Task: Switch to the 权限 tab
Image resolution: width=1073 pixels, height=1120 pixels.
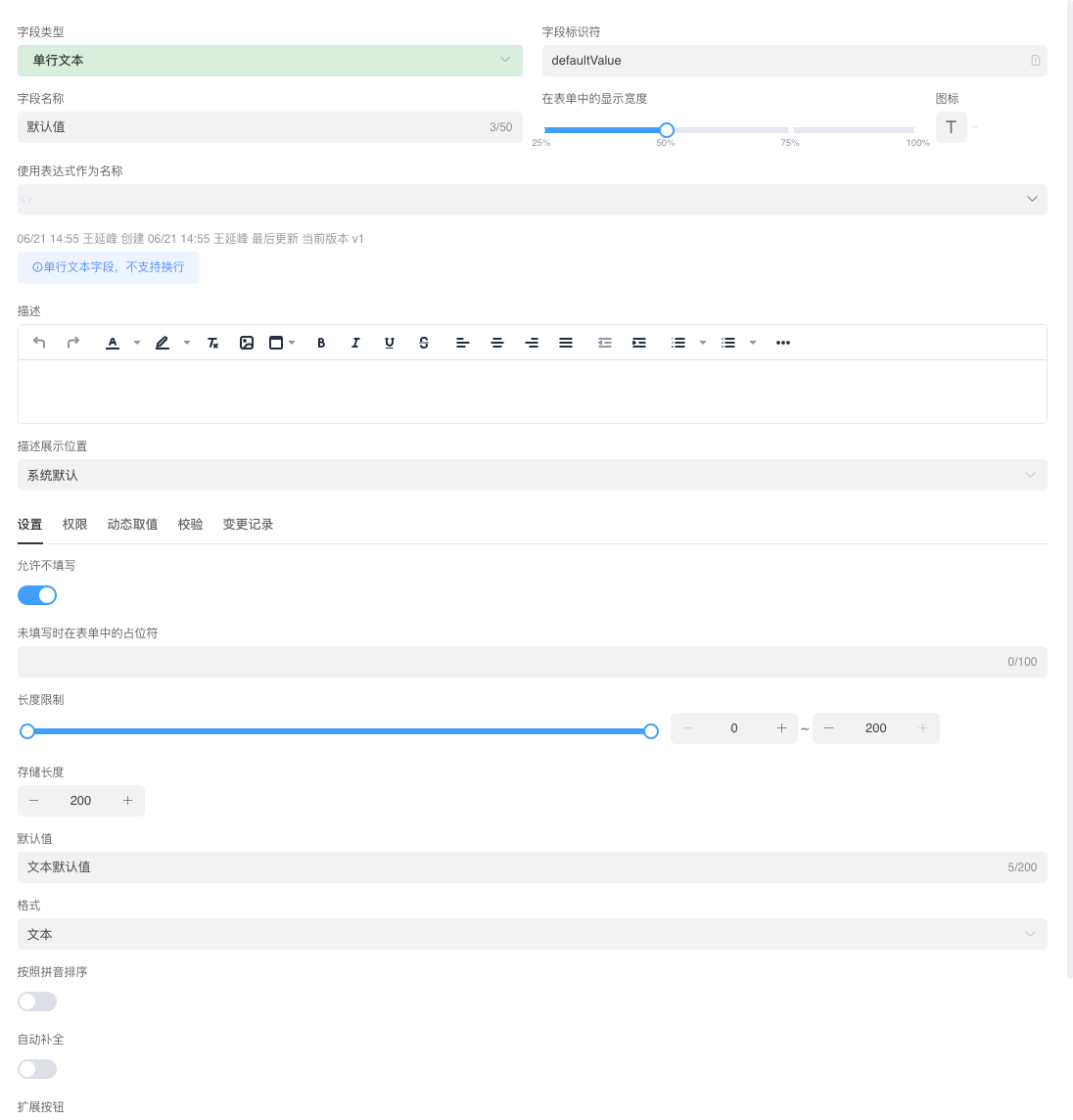Action: click(75, 525)
